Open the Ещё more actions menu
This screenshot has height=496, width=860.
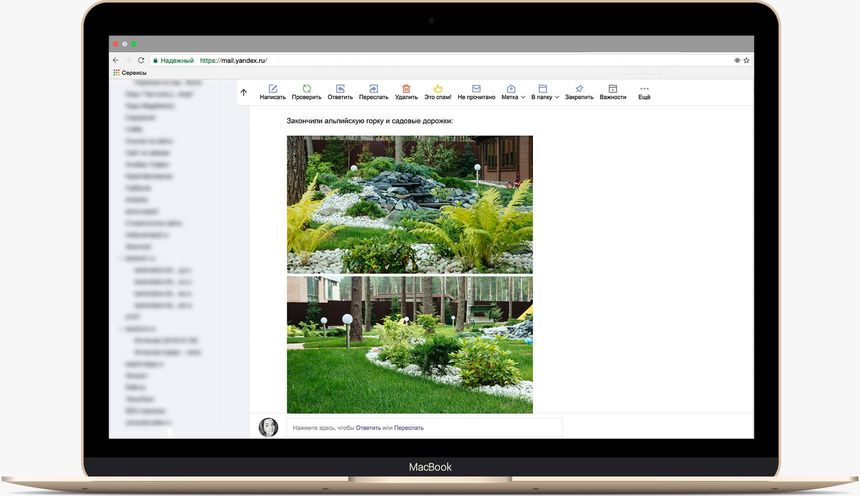coord(644,90)
